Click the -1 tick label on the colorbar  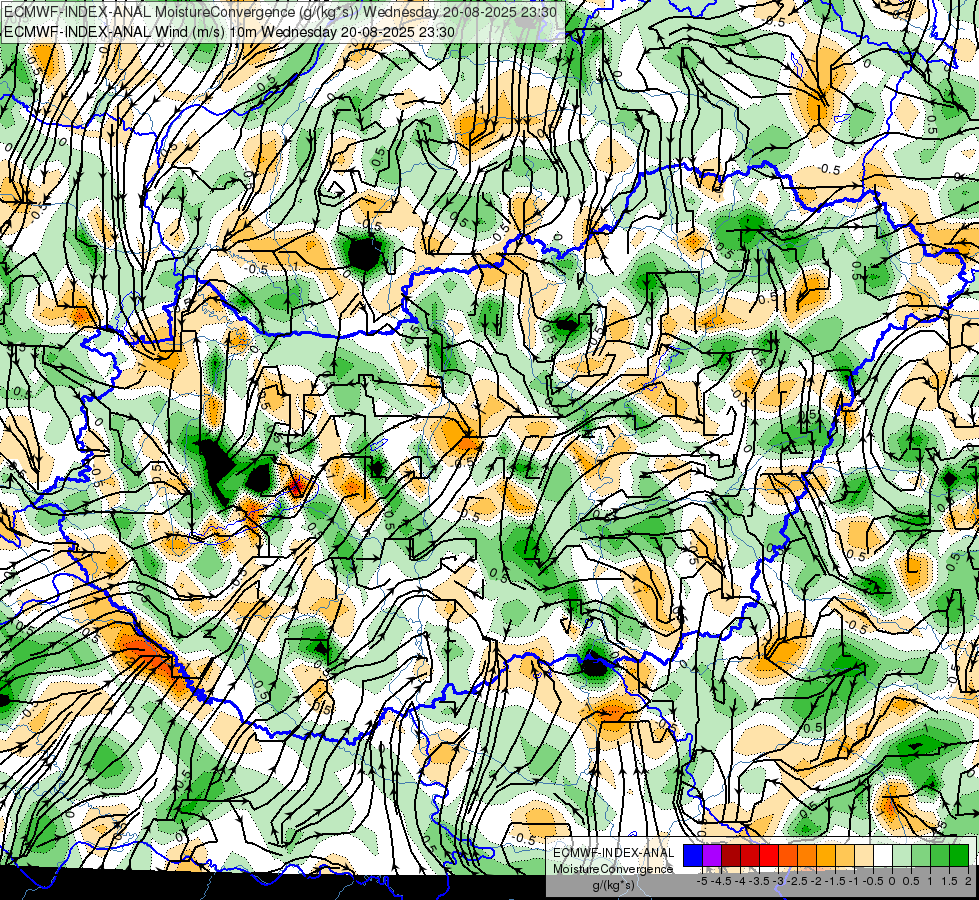[x=854, y=881]
